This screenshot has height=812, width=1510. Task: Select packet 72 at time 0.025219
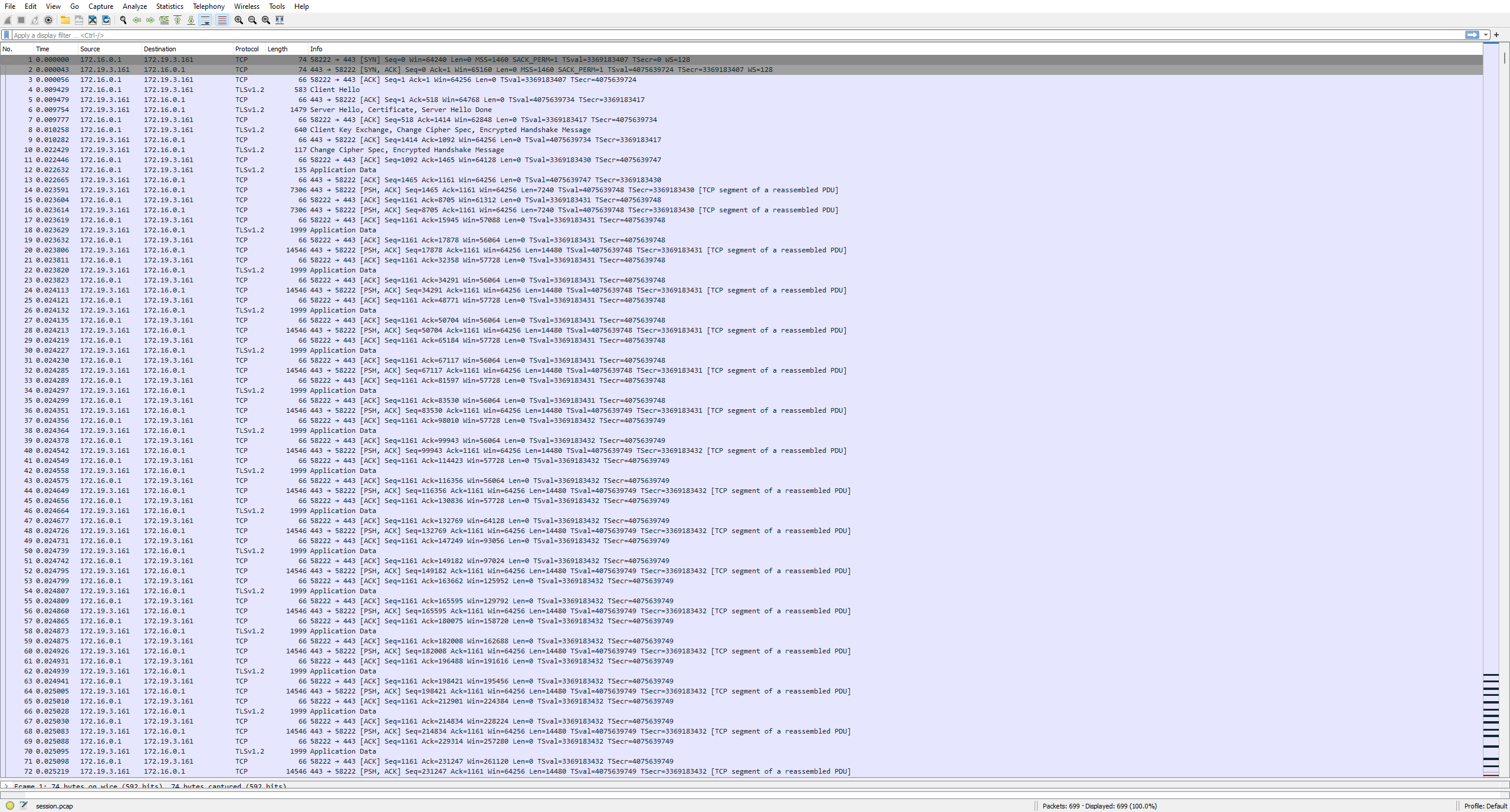pos(741,771)
